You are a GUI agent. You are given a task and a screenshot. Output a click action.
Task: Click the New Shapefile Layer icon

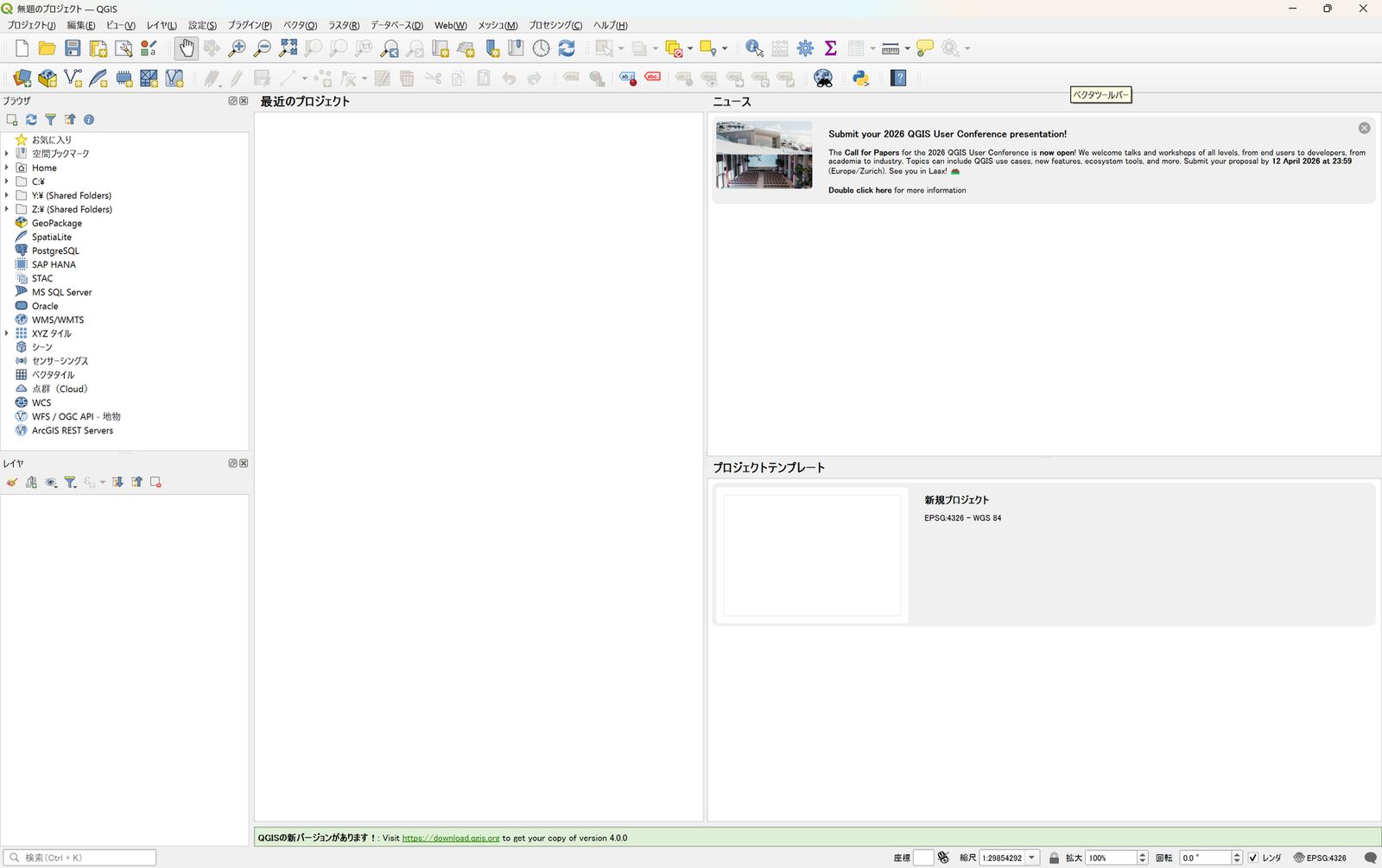pyautogui.click(x=73, y=79)
